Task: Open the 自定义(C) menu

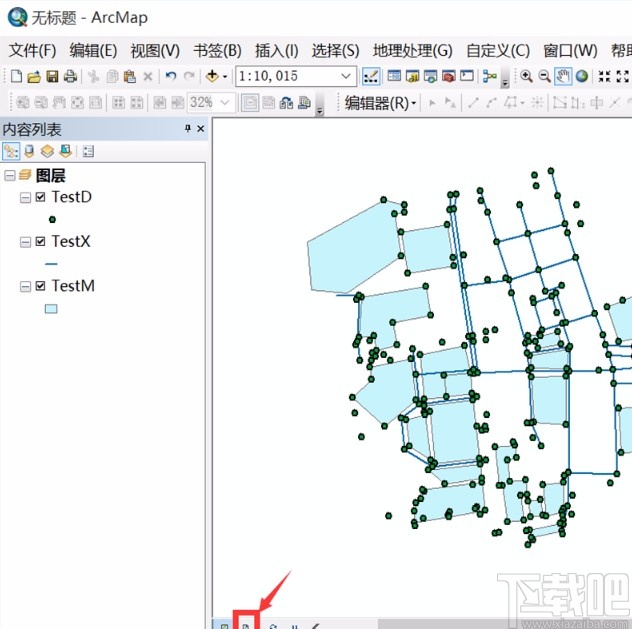Action: click(x=498, y=51)
